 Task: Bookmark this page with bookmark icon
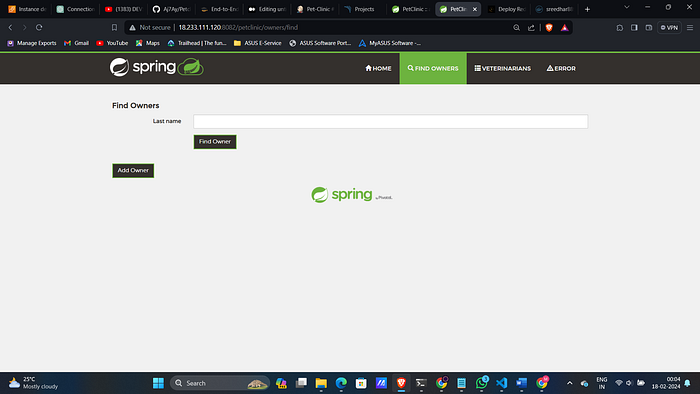coord(114,27)
